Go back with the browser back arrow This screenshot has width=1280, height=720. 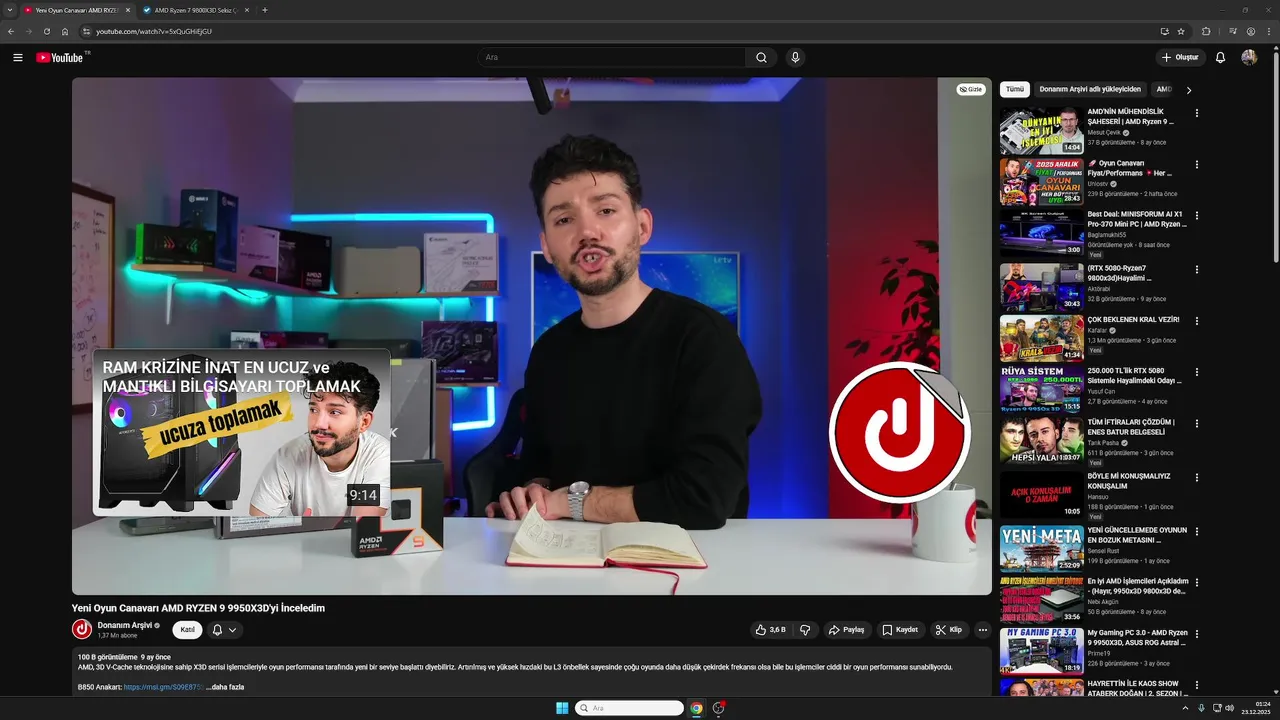pyautogui.click(x=11, y=31)
